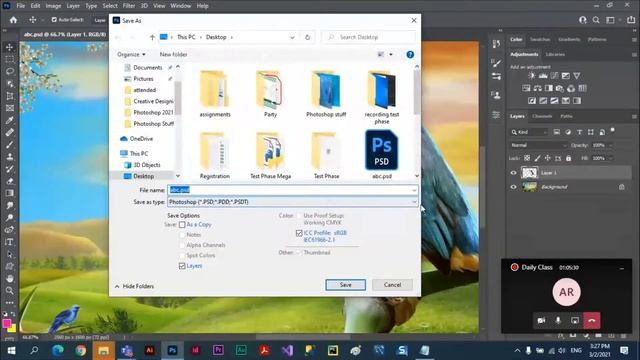
Task: Open address bar previous locations dropdown
Action: tap(292, 37)
